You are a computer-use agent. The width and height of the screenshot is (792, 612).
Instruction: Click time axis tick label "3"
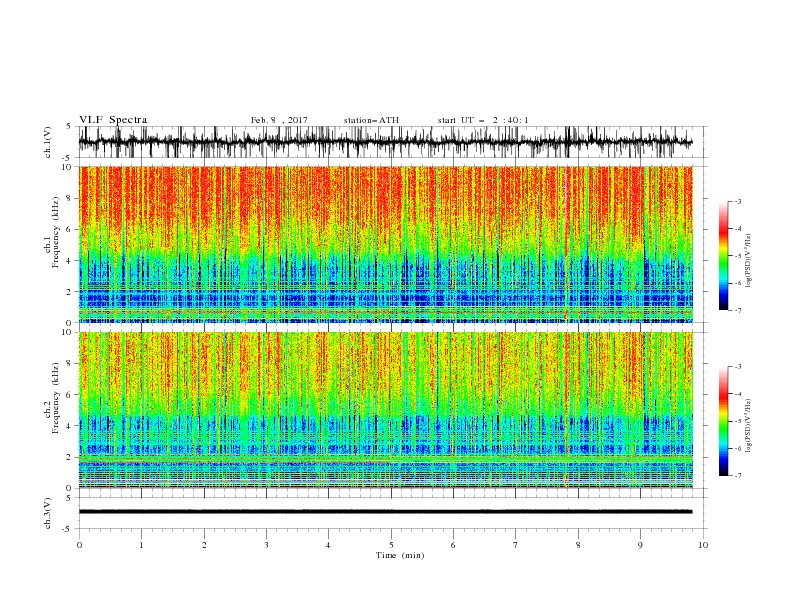pyautogui.click(x=266, y=545)
